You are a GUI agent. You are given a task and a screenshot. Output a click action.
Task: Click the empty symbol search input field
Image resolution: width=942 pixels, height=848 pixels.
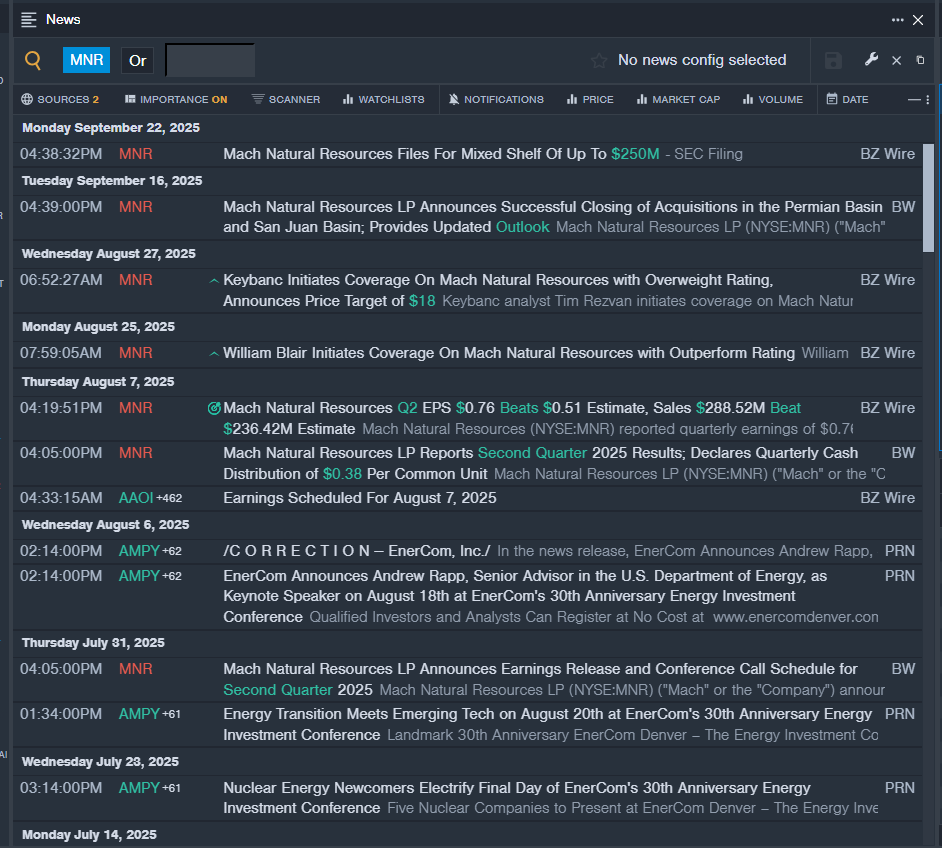[210, 60]
